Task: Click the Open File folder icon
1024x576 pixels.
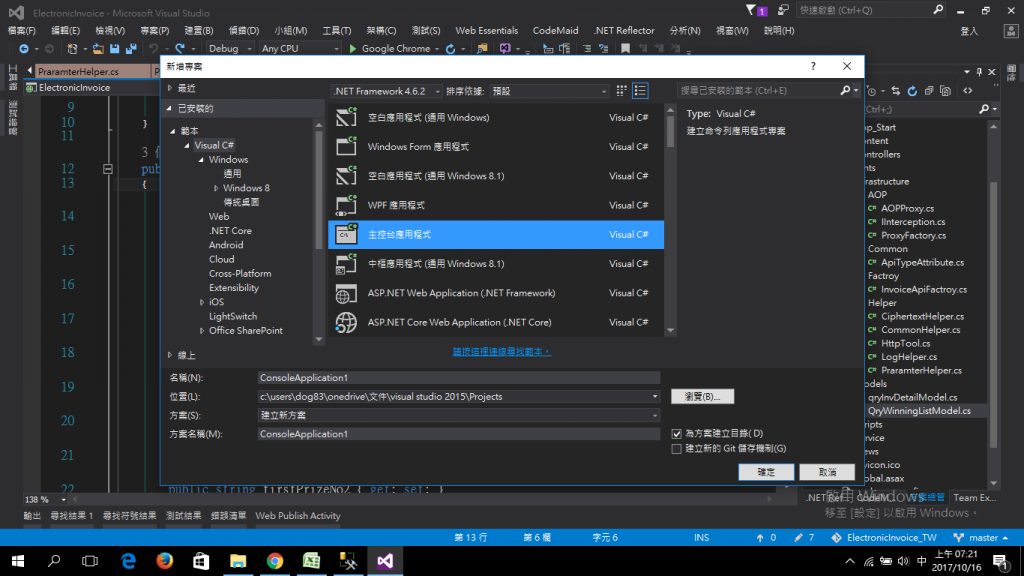Action: [97, 48]
